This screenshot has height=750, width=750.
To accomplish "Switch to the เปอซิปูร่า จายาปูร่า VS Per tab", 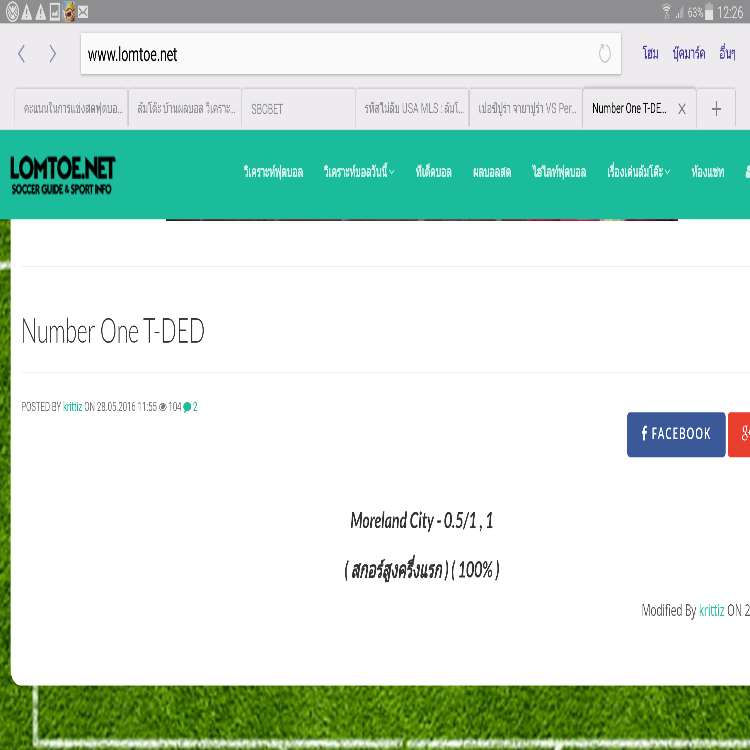I will click(x=526, y=109).
